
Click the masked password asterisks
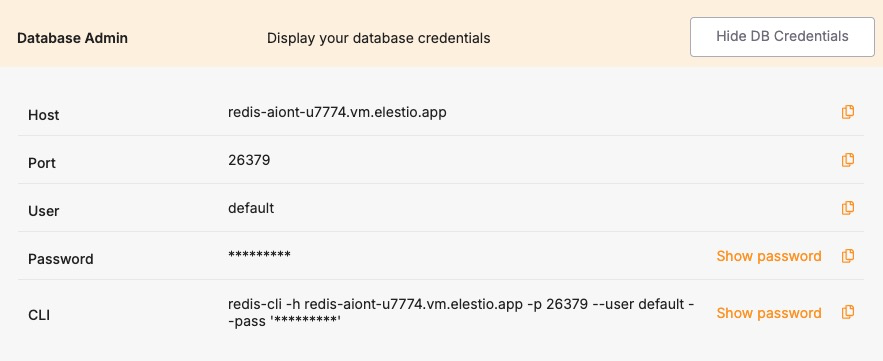click(260, 255)
